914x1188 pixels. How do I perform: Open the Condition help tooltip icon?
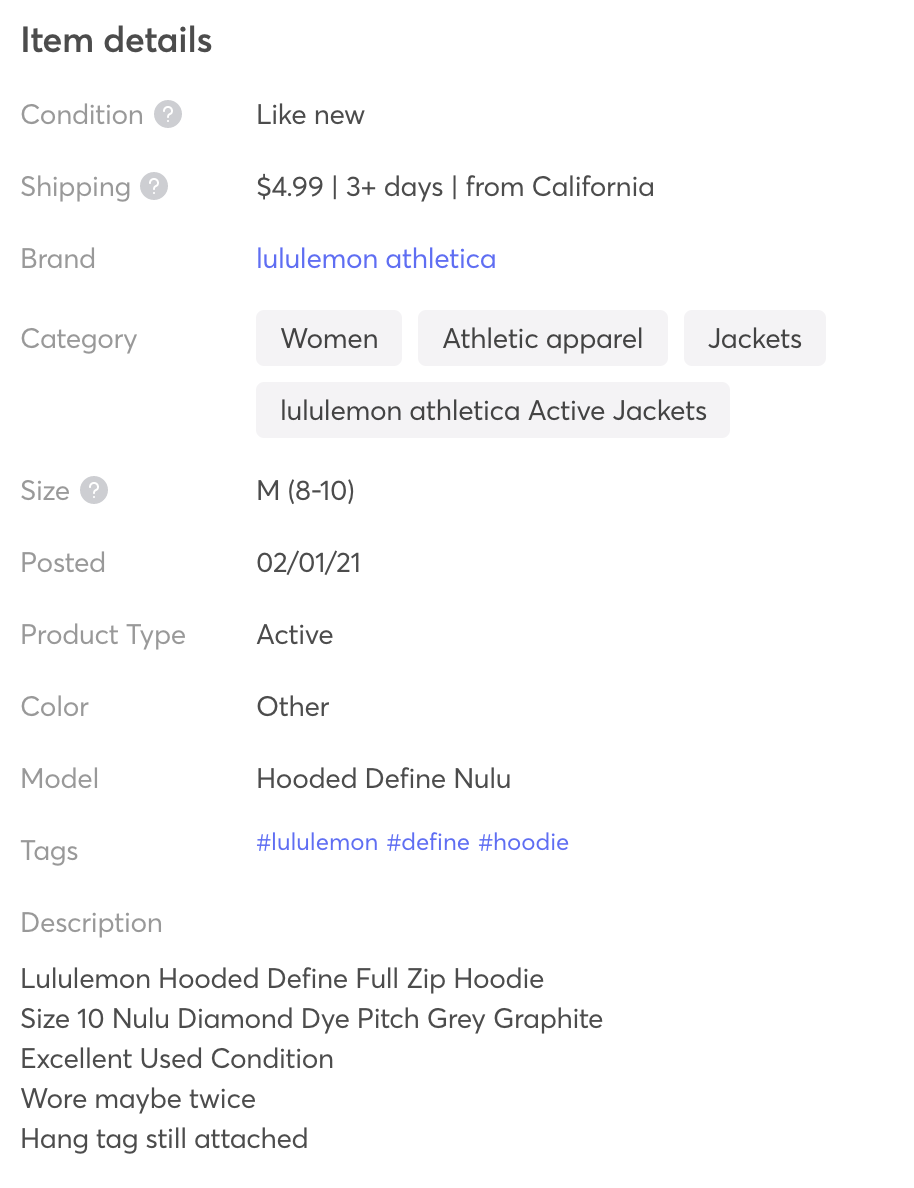[x=166, y=114]
